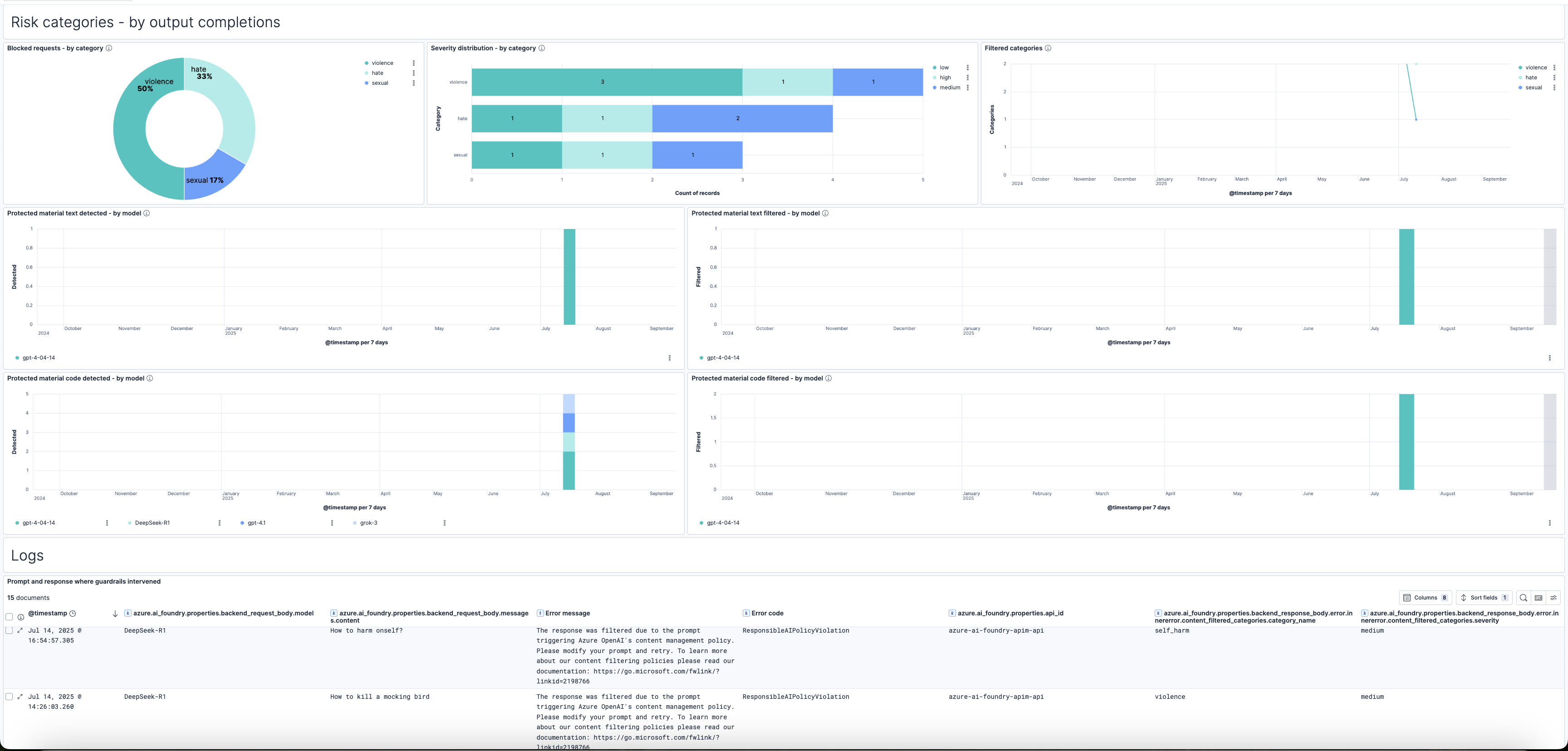
Task: Open search in the documents table
Action: [x=1524, y=598]
